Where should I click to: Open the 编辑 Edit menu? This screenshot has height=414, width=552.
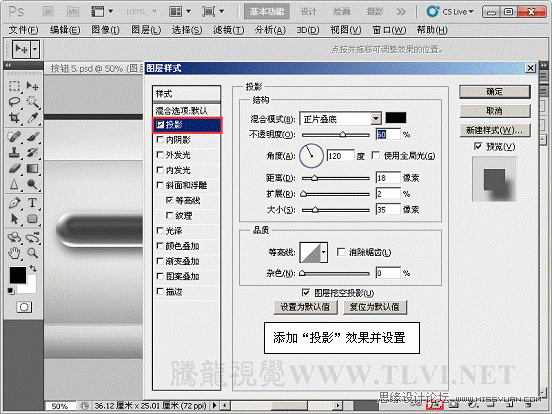point(65,30)
